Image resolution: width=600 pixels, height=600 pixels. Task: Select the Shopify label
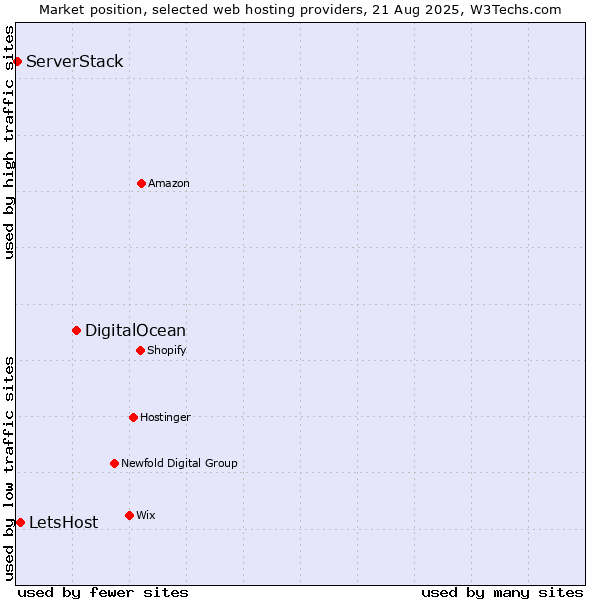166,350
